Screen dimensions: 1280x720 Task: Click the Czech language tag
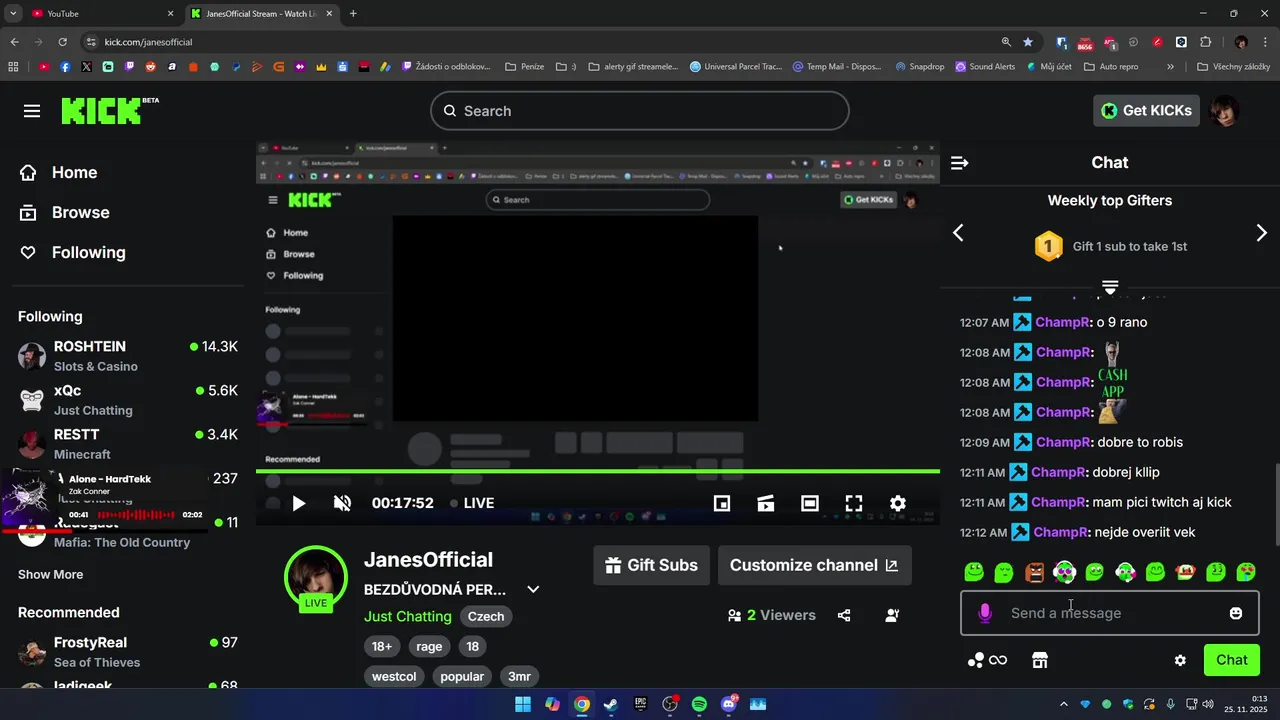(486, 616)
